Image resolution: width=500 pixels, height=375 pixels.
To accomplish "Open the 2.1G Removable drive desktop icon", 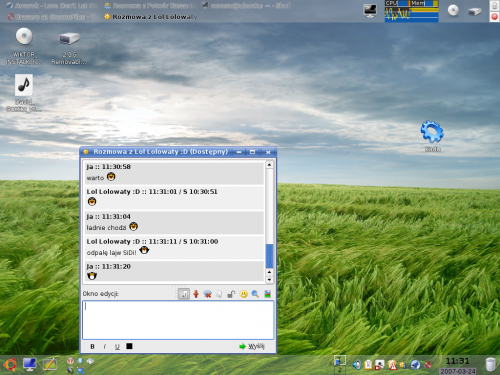I will pyautogui.click(x=69, y=48).
